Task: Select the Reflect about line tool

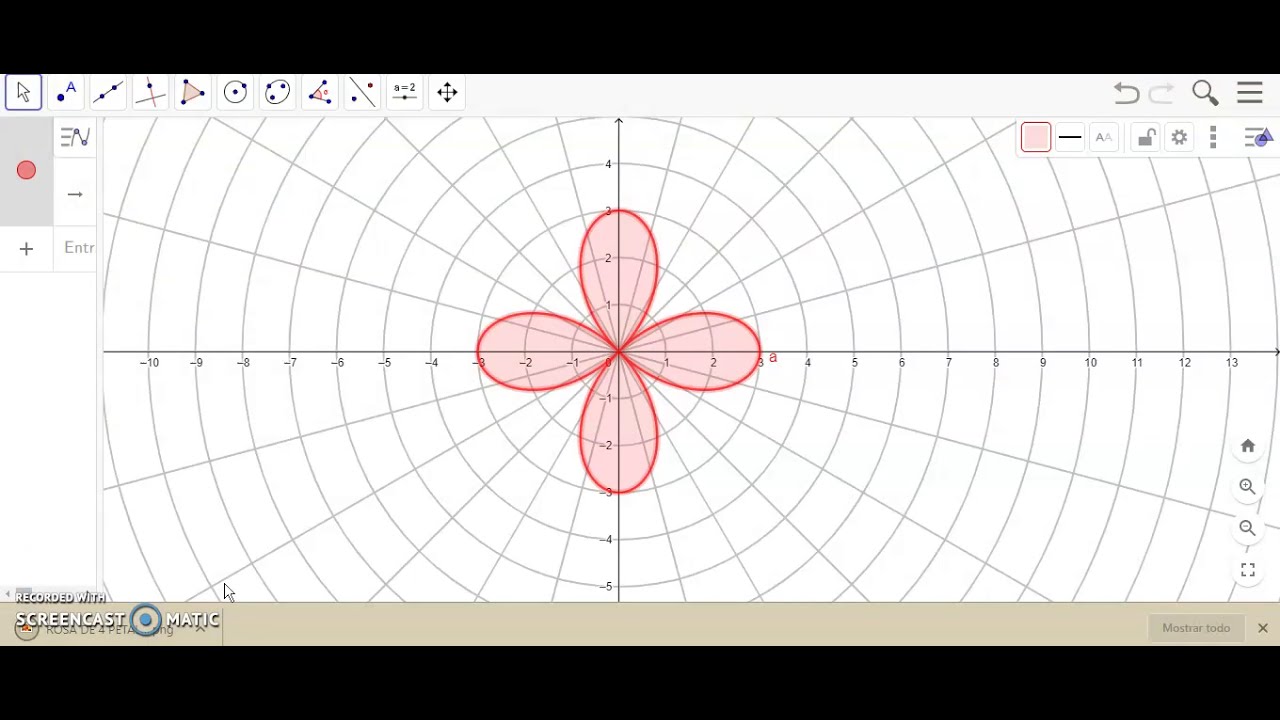Action: (362, 92)
